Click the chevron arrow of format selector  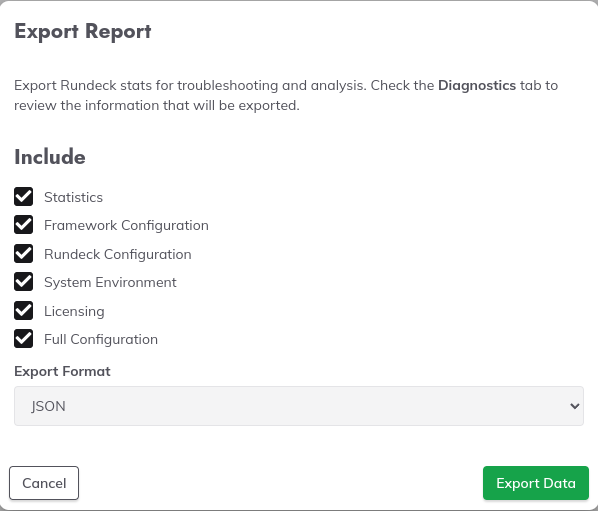pyautogui.click(x=575, y=406)
